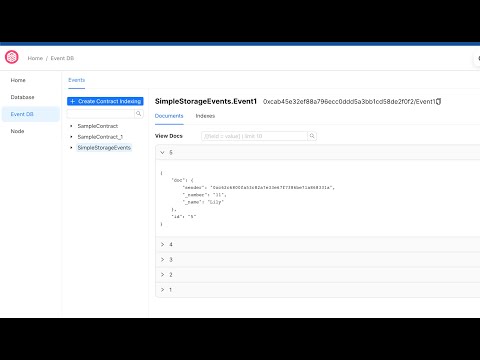Select Database in the sidebar

click(x=22, y=97)
